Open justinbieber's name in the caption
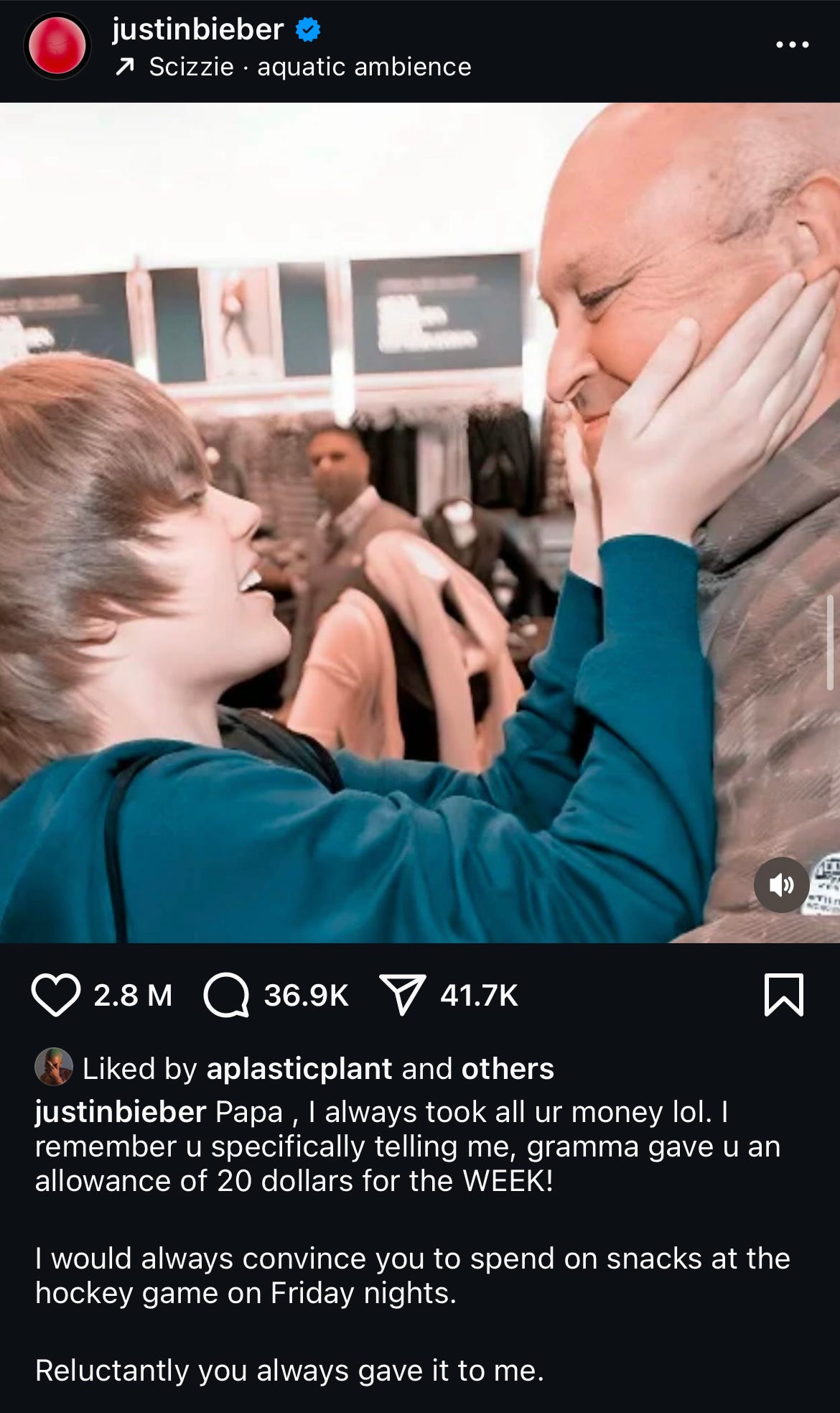 (121, 1112)
